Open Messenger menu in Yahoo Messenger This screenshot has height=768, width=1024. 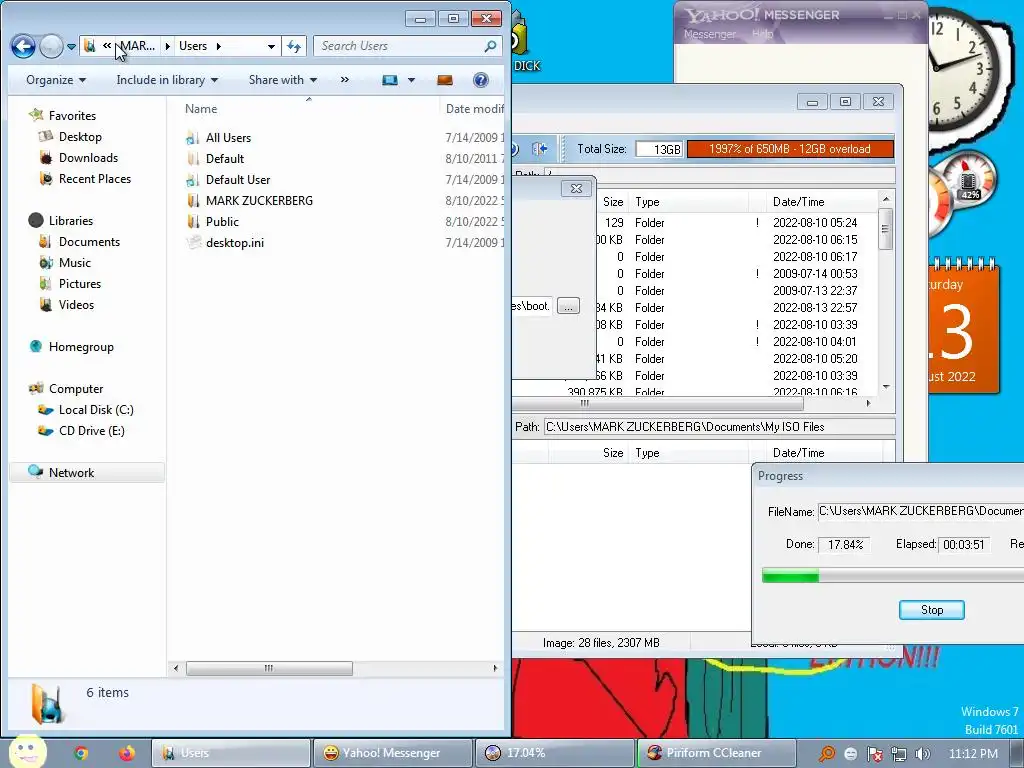(709, 34)
